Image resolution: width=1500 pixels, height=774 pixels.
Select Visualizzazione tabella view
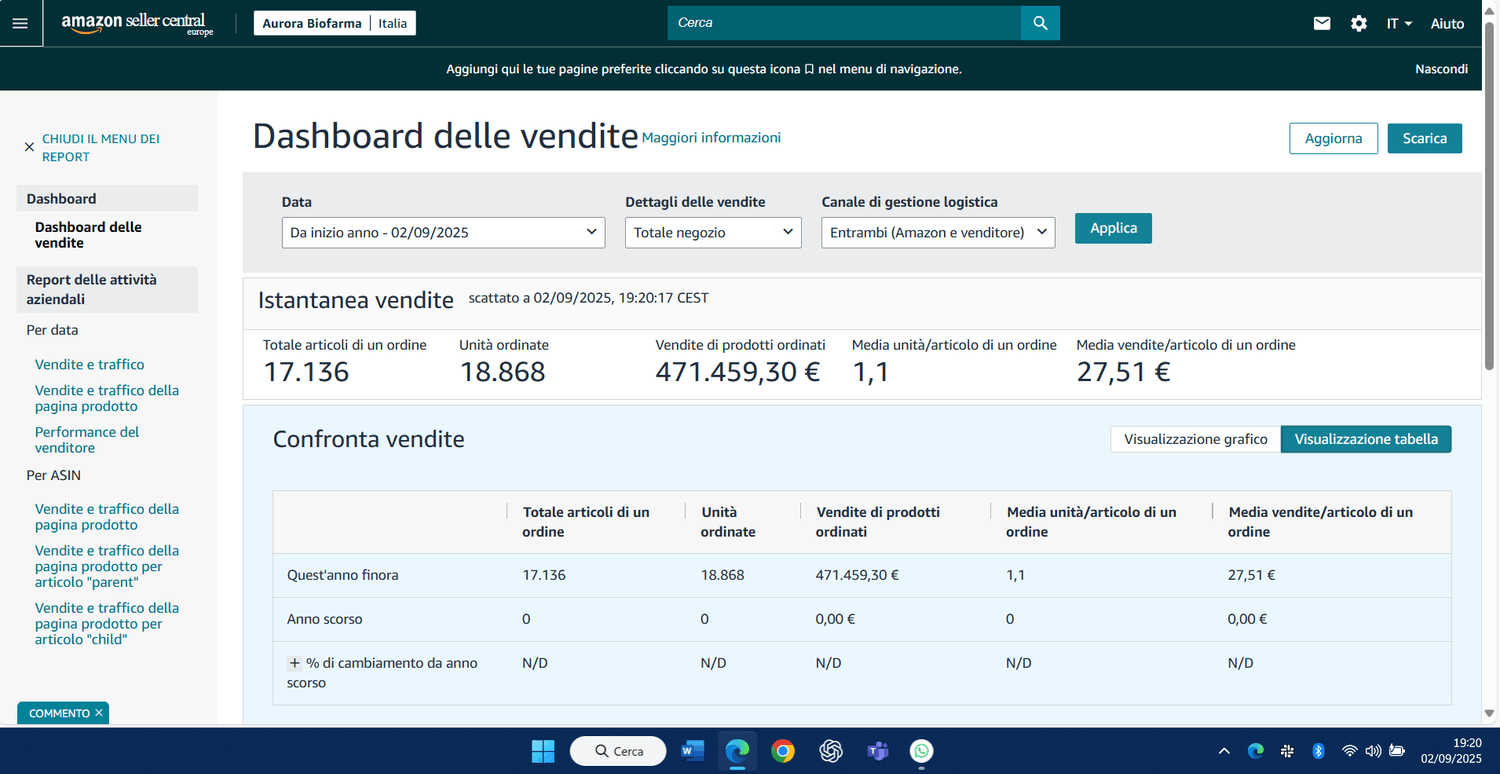click(1365, 439)
